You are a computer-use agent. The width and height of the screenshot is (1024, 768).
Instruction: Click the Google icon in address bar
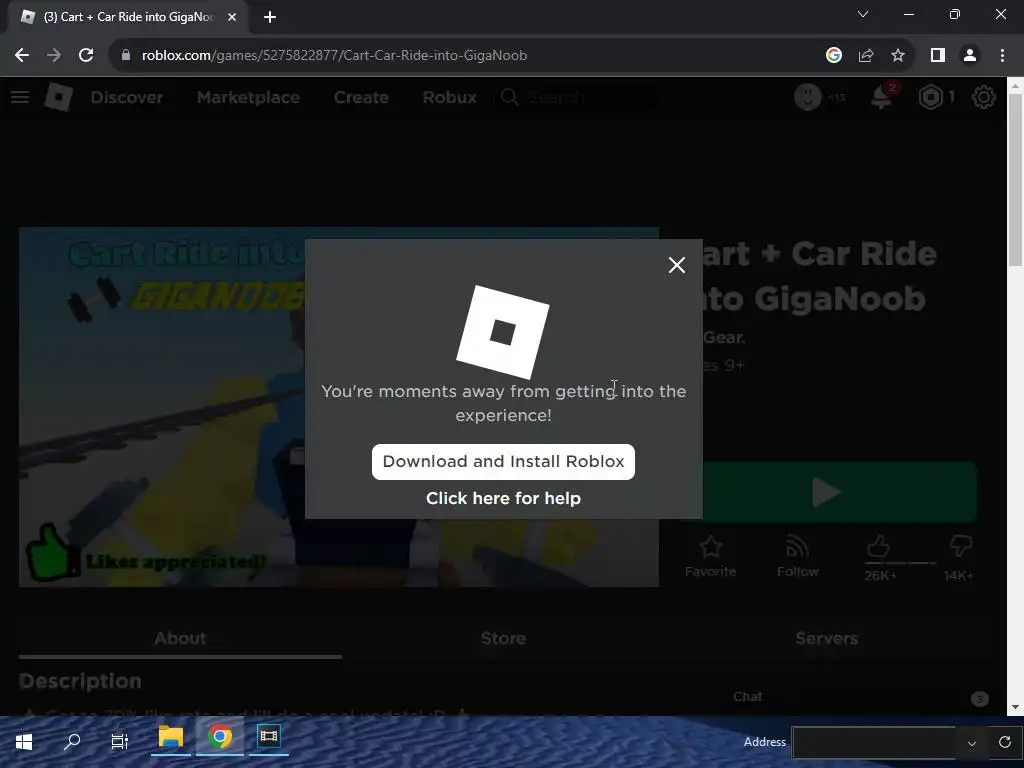[x=833, y=56]
